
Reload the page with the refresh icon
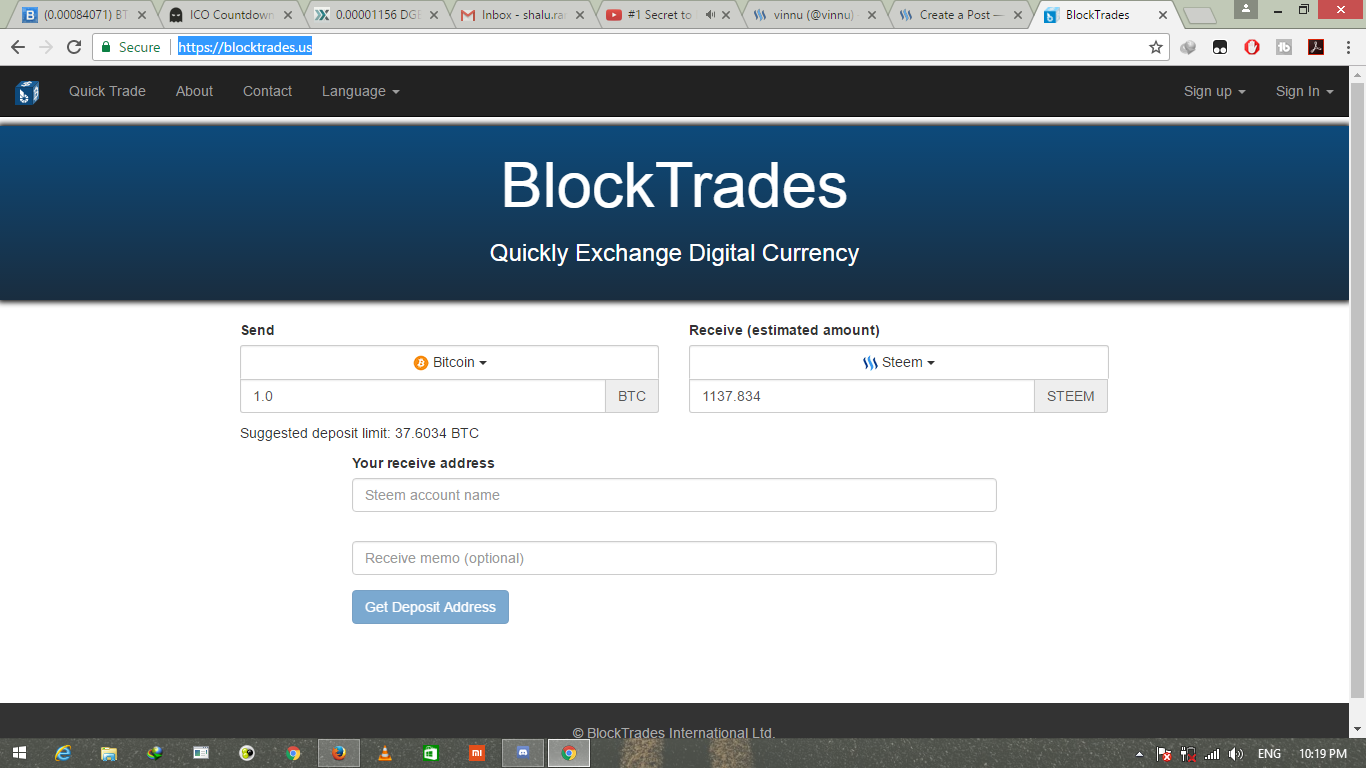tap(74, 47)
